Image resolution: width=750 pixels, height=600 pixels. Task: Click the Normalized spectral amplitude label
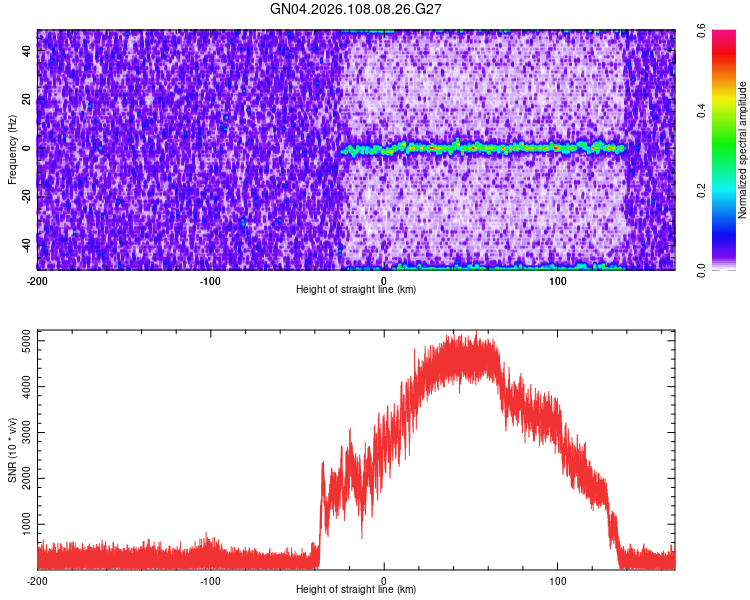[x=742, y=150]
